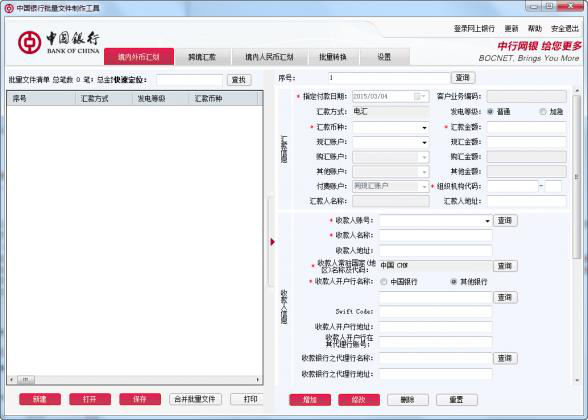Click the title bar application icon
This screenshot has height=420, width=588.
pyautogui.click(x=9, y=8)
